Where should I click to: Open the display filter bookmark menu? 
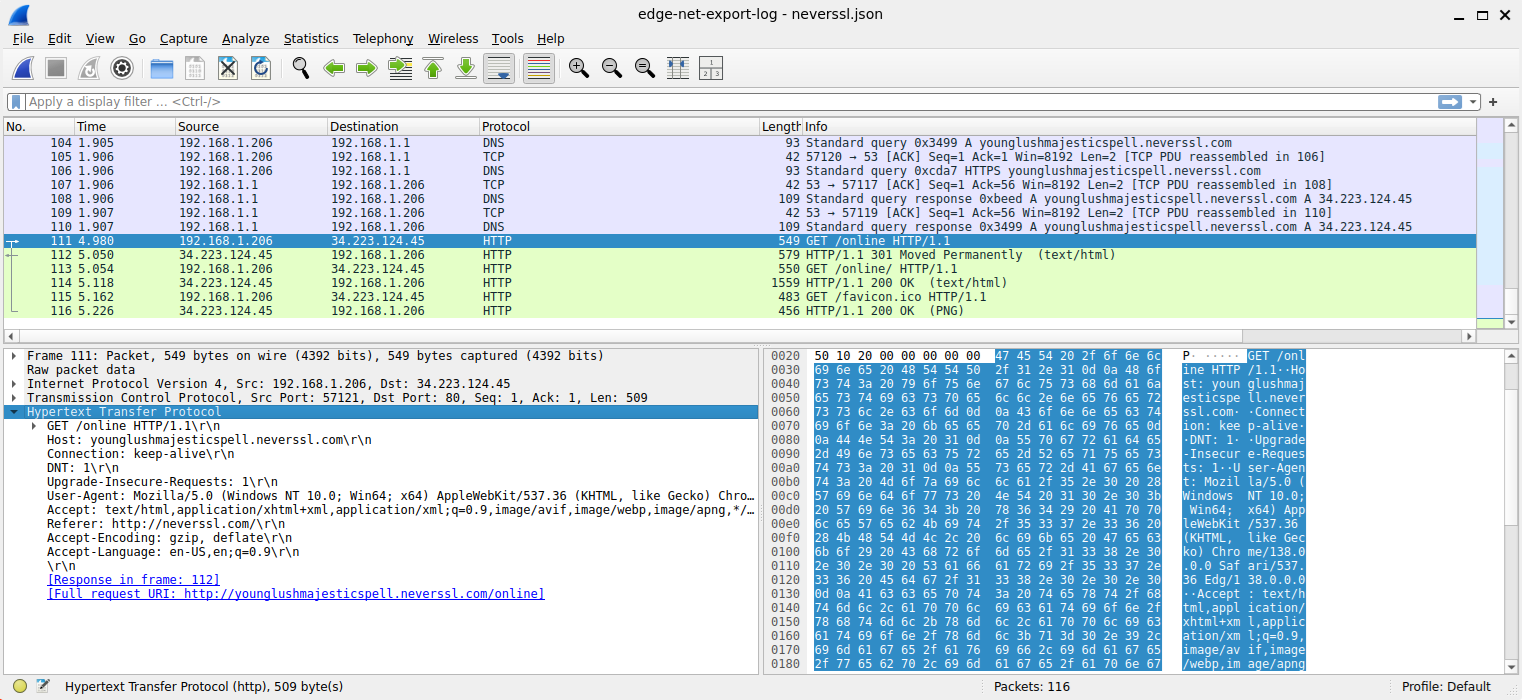pos(16,102)
